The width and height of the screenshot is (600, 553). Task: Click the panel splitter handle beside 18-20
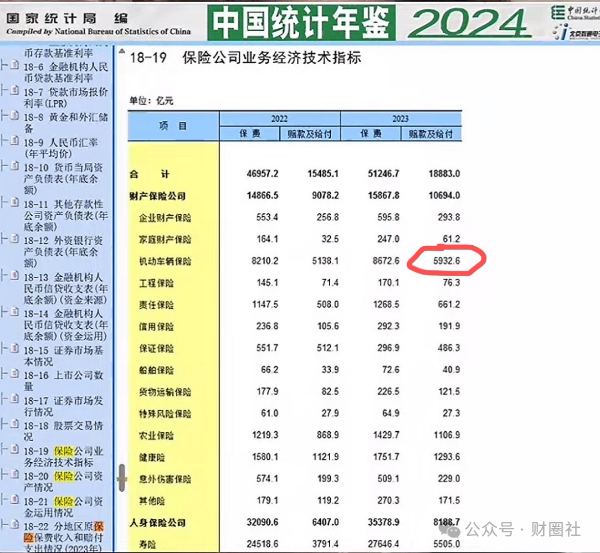(x=122, y=478)
